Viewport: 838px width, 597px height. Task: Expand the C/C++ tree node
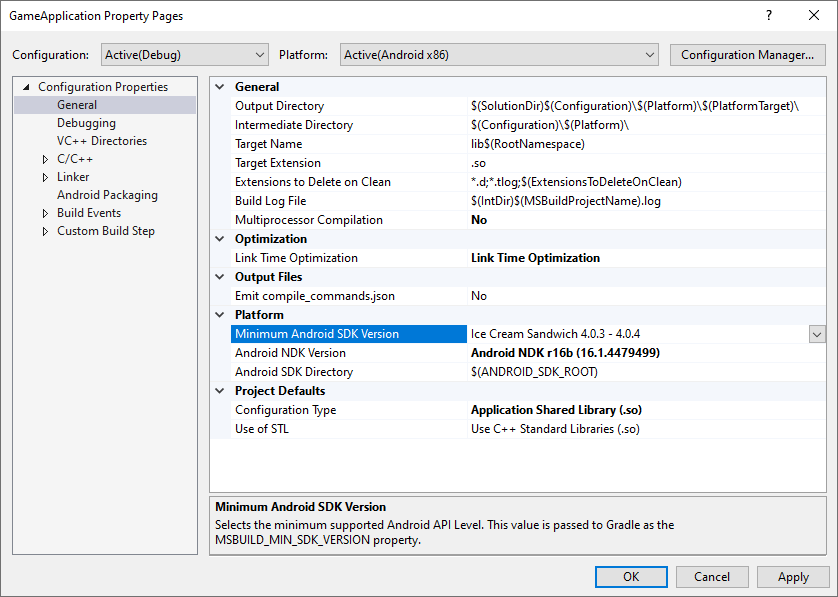45,159
